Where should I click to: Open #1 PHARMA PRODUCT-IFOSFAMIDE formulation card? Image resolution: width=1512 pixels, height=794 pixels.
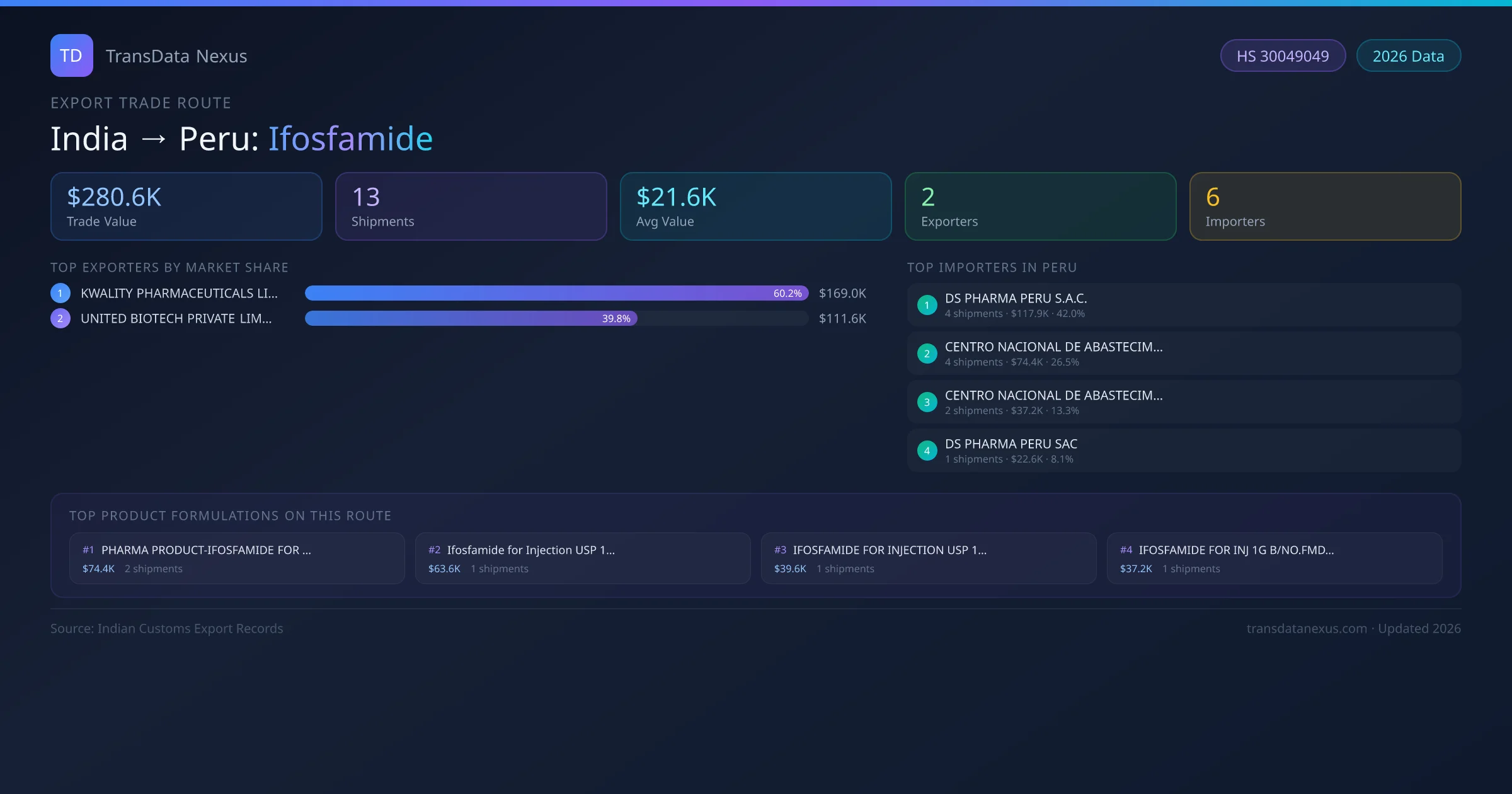click(237, 558)
